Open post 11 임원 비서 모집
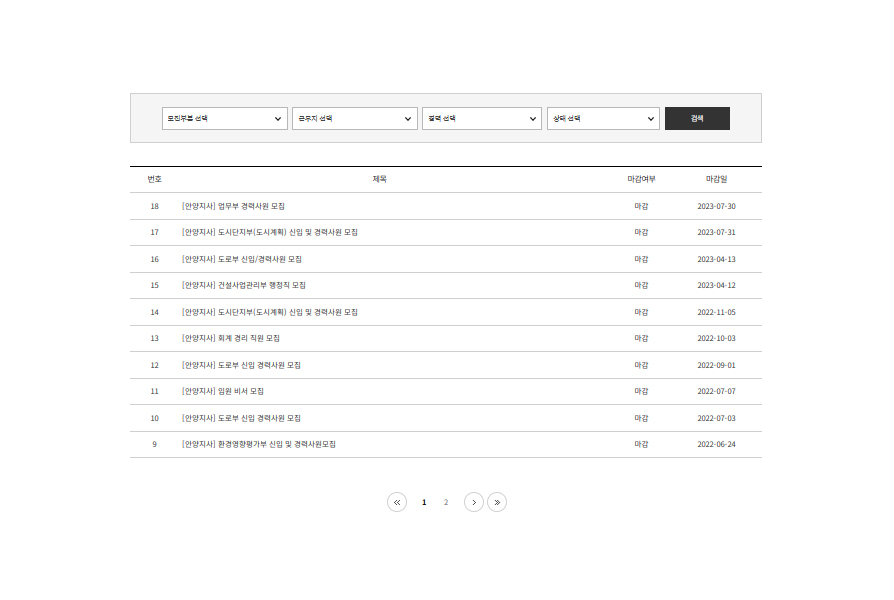The width and height of the screenshot is (894, 600). [223, 391]
